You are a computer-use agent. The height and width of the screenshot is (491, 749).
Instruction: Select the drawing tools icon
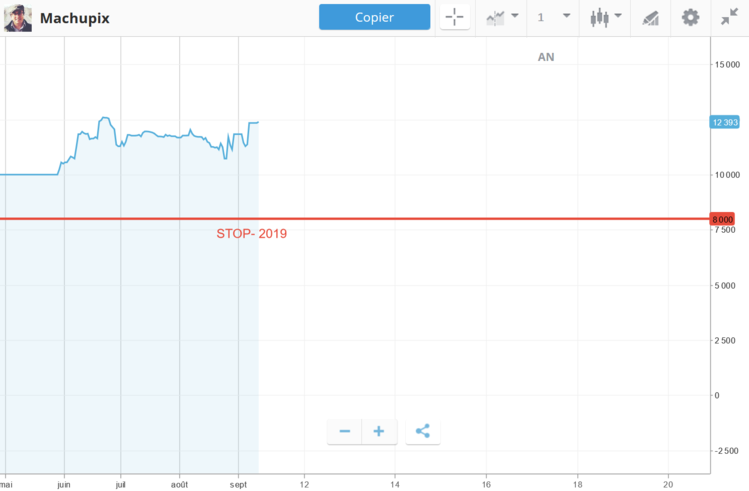650,17
